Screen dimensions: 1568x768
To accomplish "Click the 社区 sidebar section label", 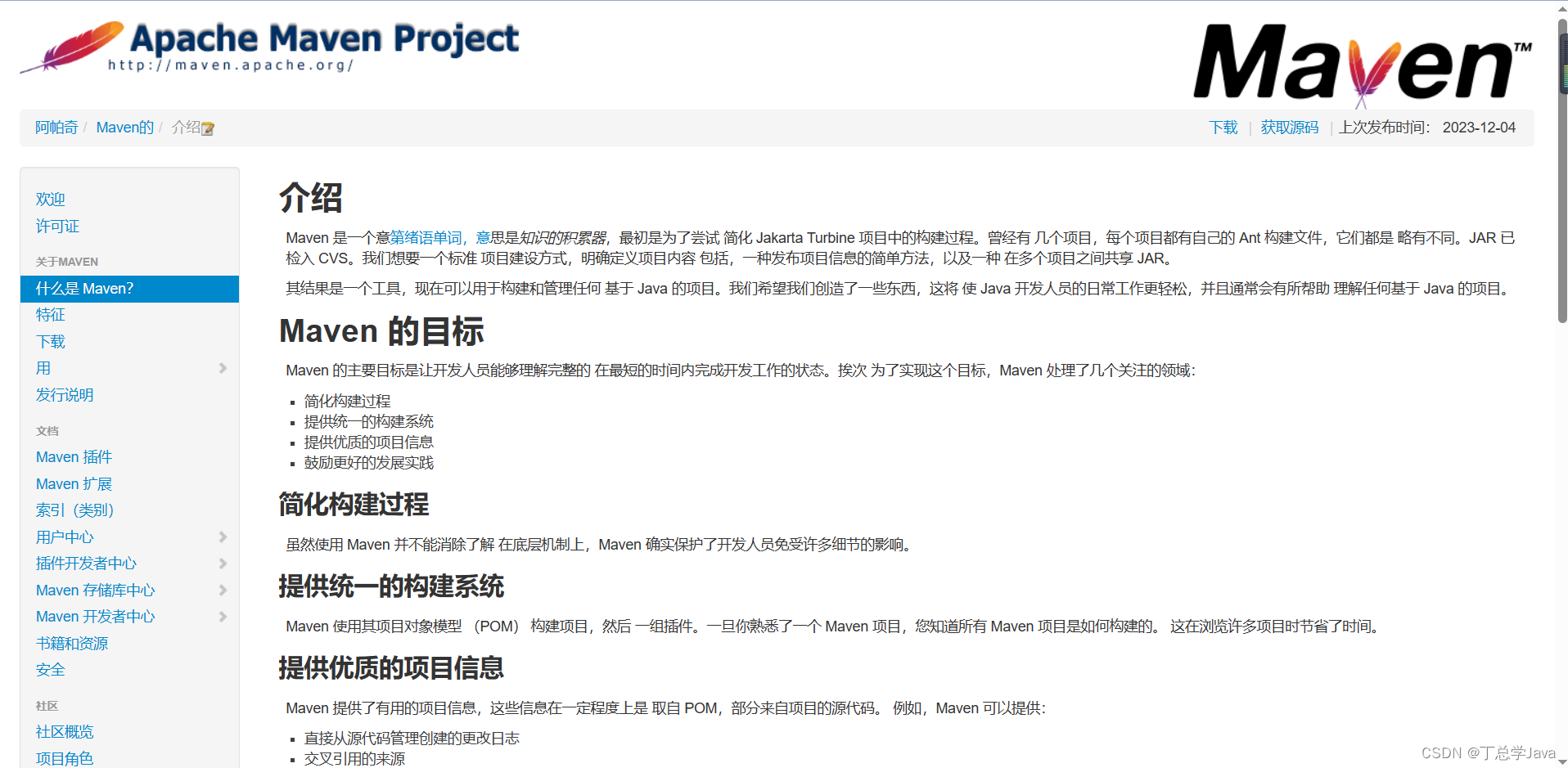I will 47,706.
